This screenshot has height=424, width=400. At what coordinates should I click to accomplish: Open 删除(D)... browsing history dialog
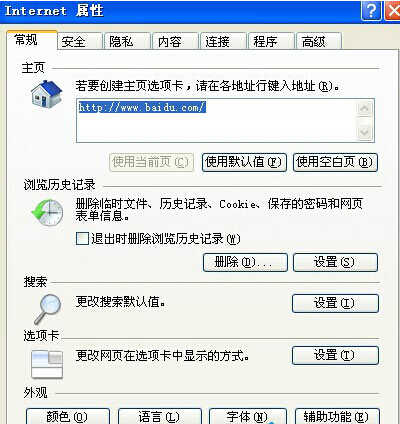click(245, 262)
